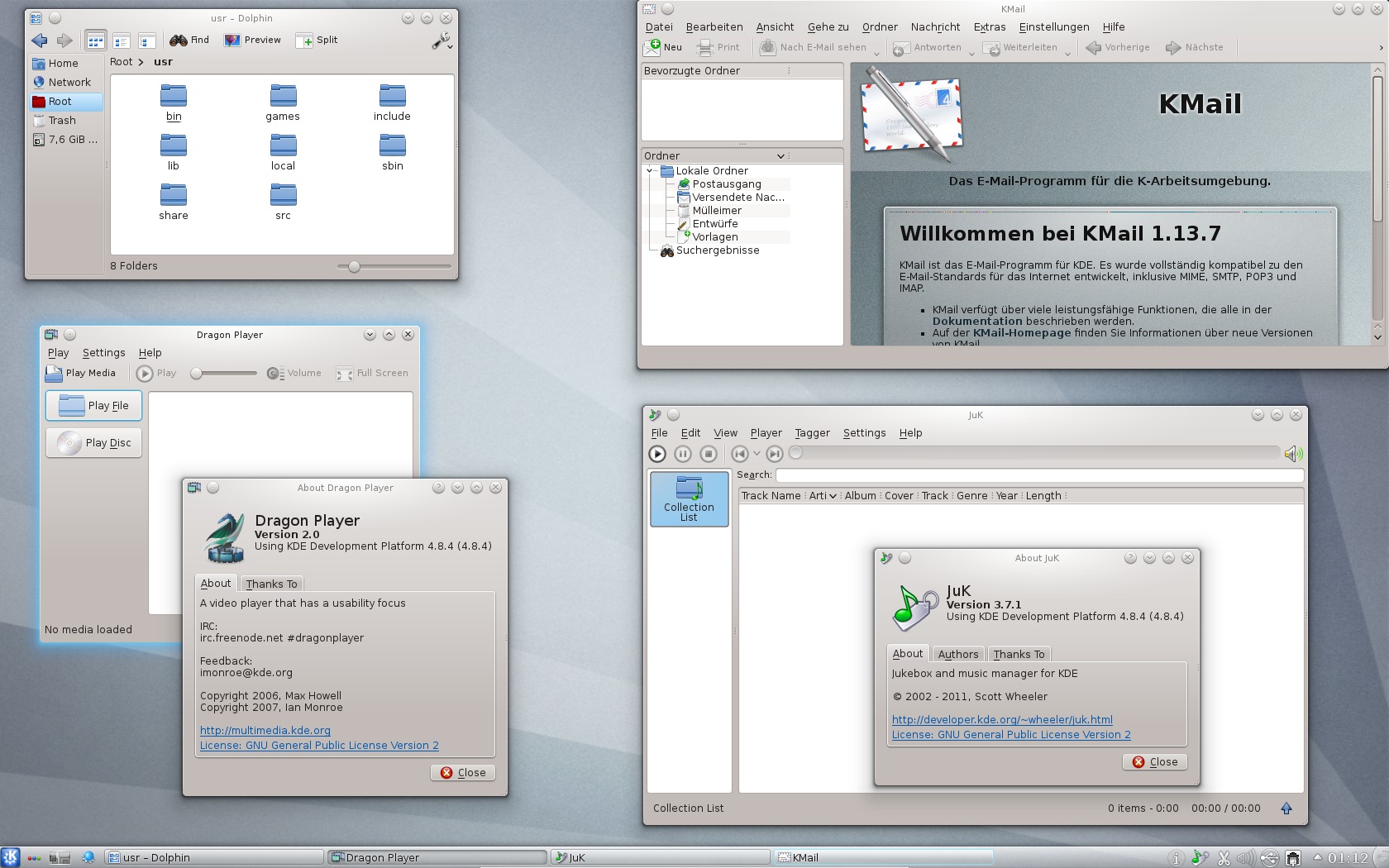1389x868 pixels.
Task: Click the KMail welcome pane scrollbar
Action: click(x=1377, y=149)
